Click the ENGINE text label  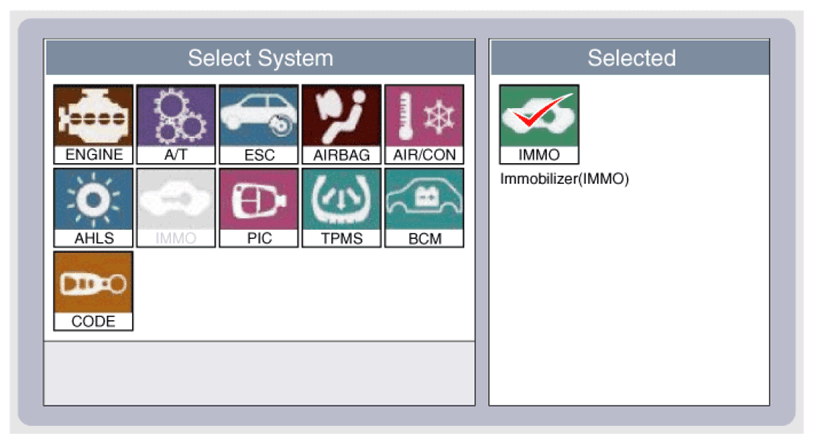click(x=94, y=155)
